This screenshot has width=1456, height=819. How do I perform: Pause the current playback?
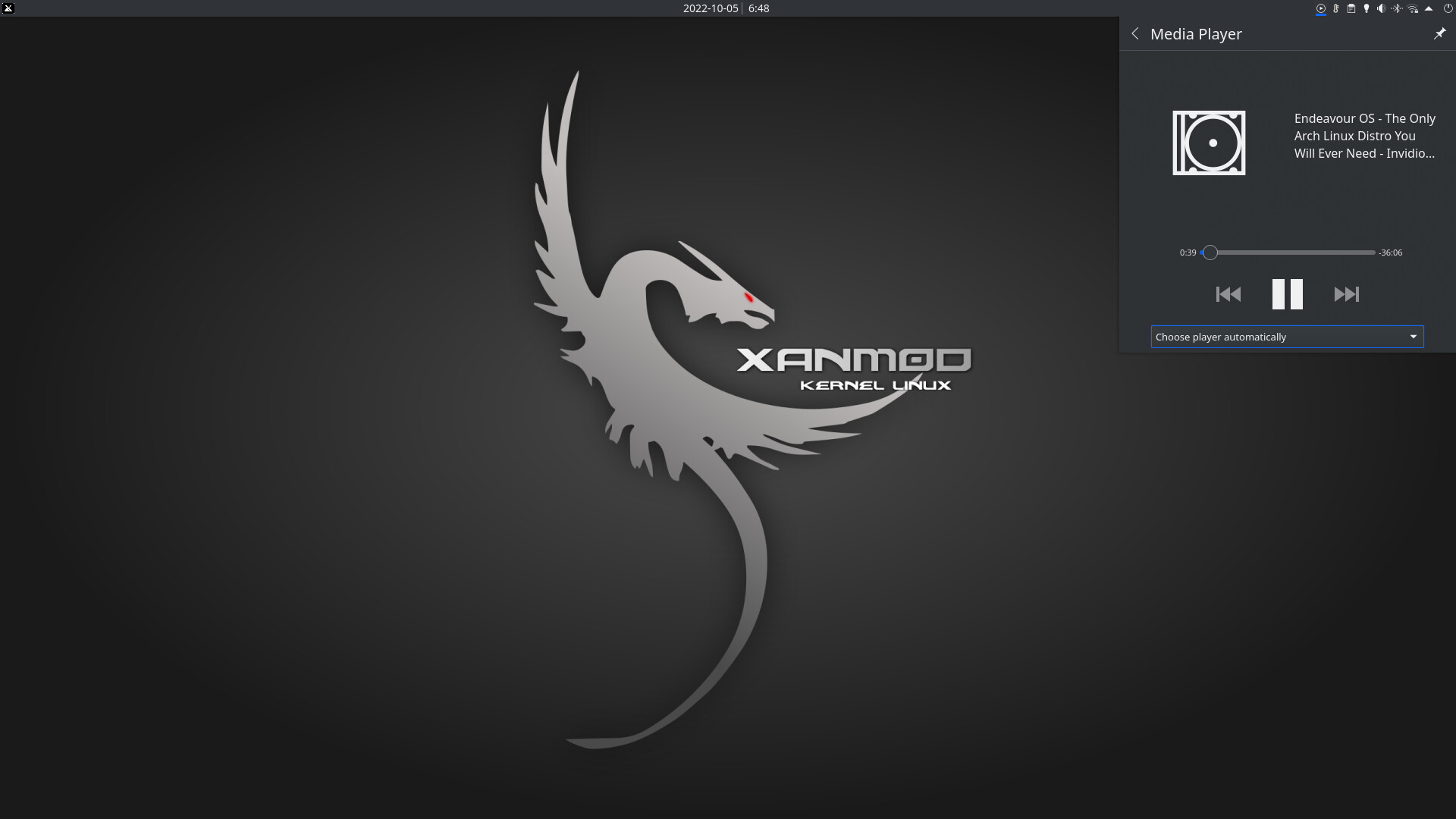pos(1288,294)
